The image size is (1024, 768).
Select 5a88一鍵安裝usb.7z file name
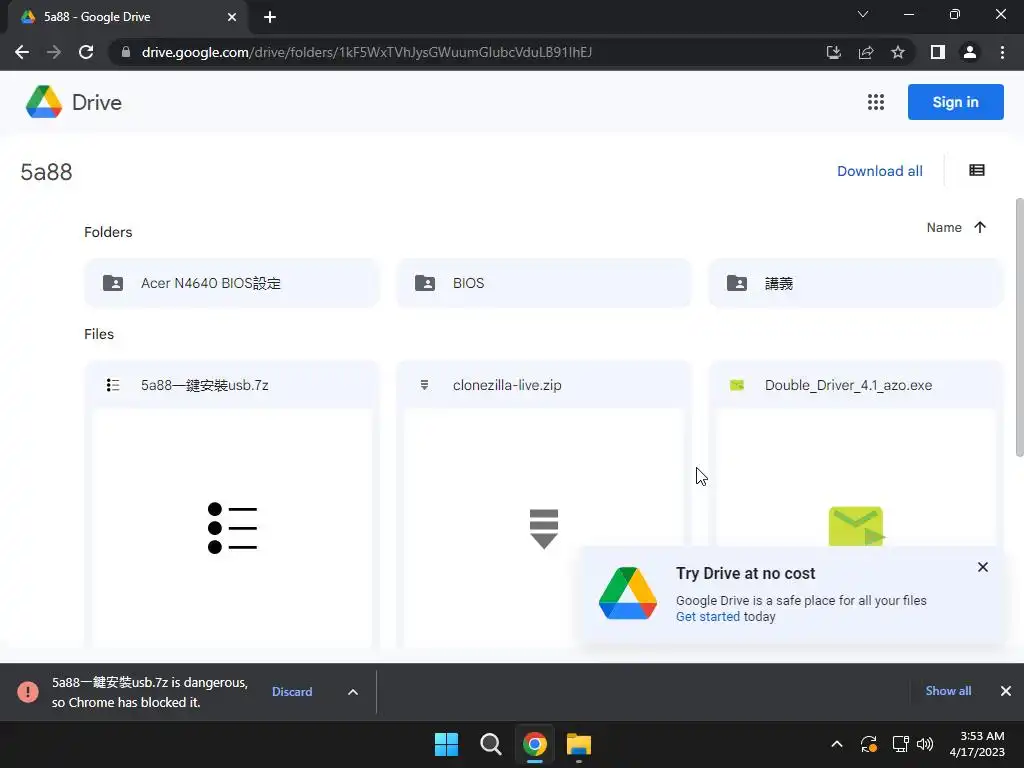[x=204, y=385]
